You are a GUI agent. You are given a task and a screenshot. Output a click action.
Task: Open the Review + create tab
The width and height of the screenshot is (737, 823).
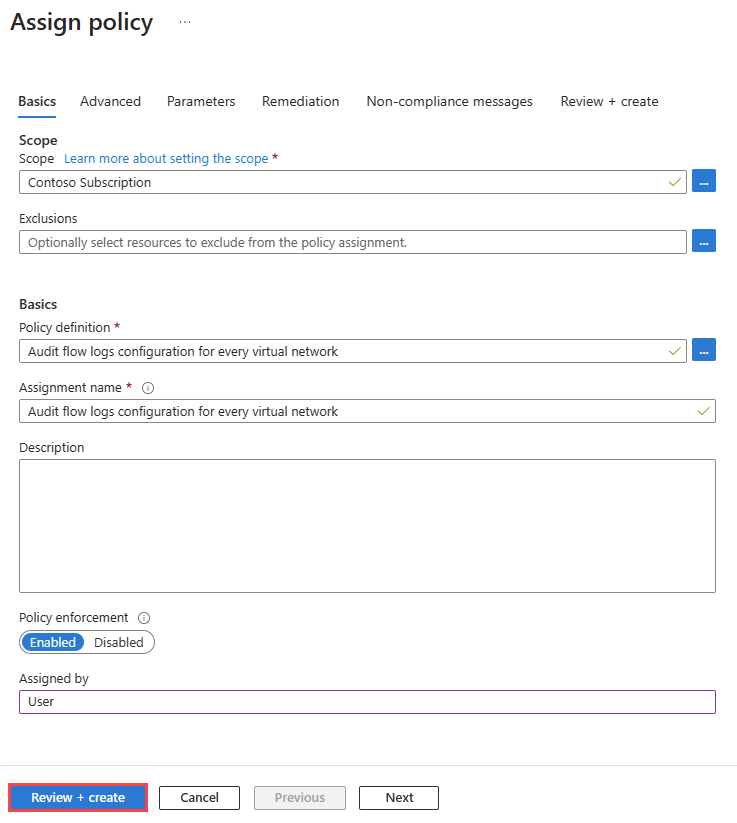click(609, 101)
